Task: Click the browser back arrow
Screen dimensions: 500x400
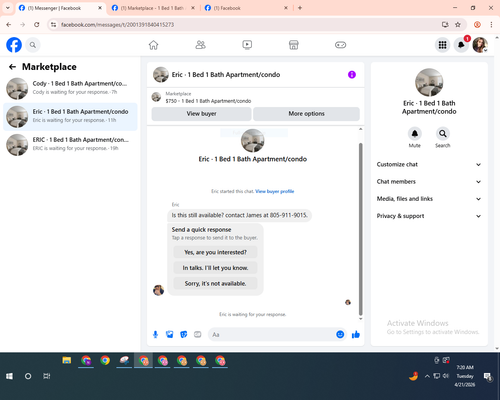Action: click(x=9, y=25)
